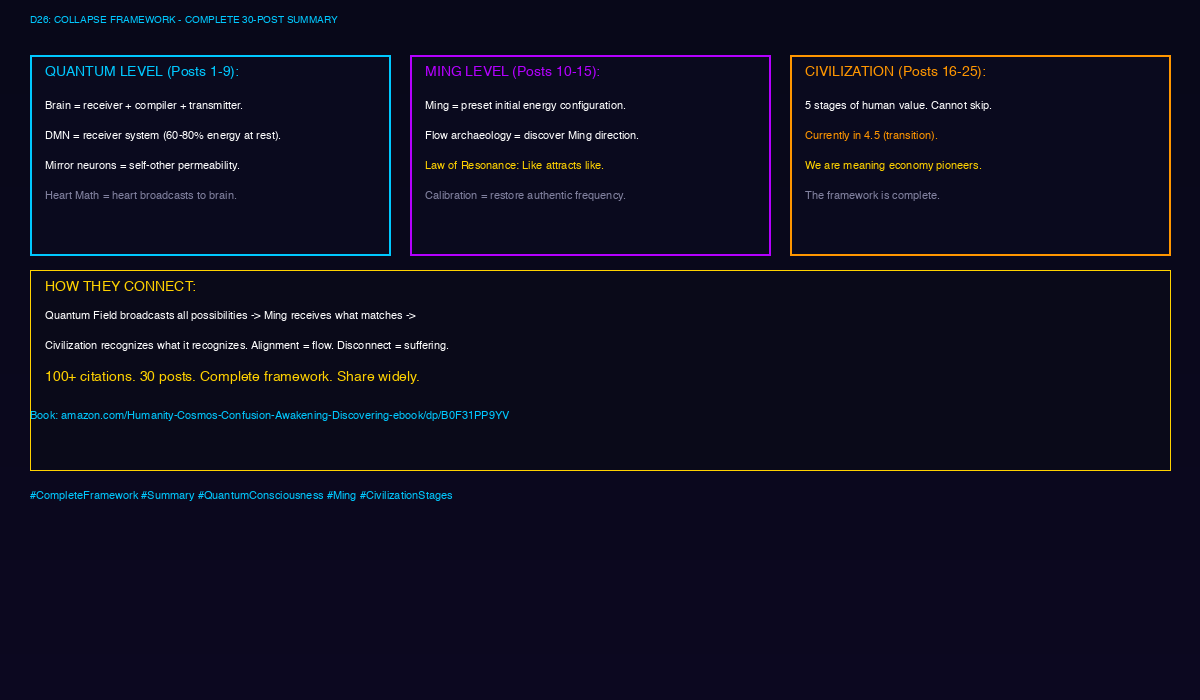Click the #CivilizationStages hashtag
The width and height of the screenshot is (1200, 700).
406,495
